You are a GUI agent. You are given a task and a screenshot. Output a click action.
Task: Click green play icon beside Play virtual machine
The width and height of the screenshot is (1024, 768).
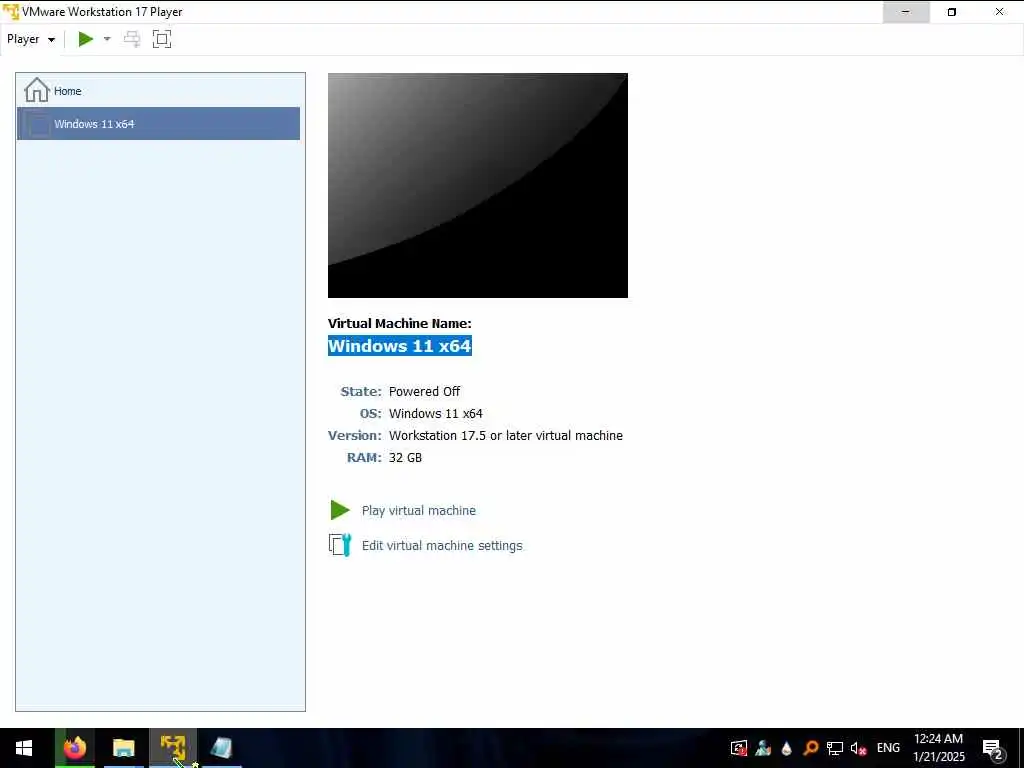[340, 510]
